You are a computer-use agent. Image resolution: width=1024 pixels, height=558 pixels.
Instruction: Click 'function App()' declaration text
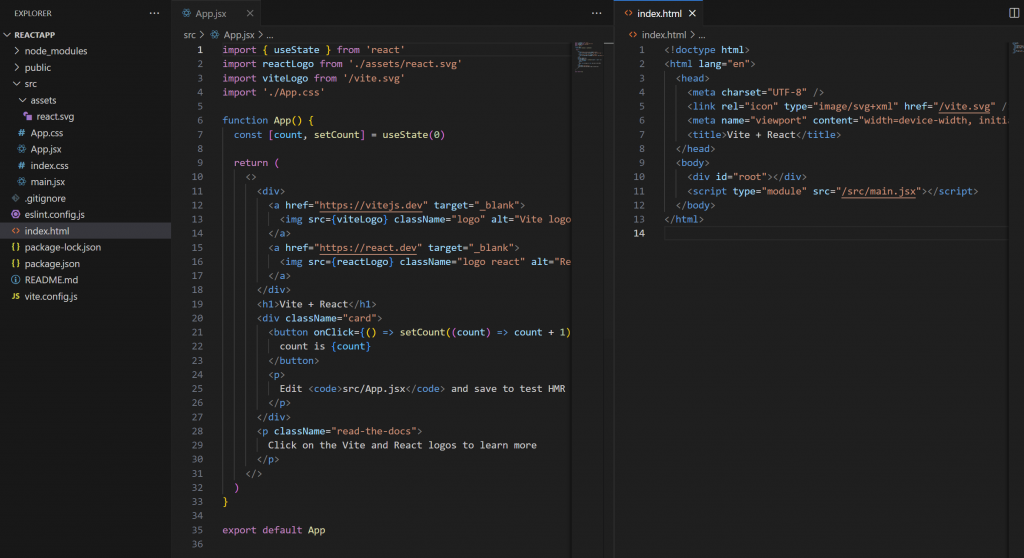262,120
